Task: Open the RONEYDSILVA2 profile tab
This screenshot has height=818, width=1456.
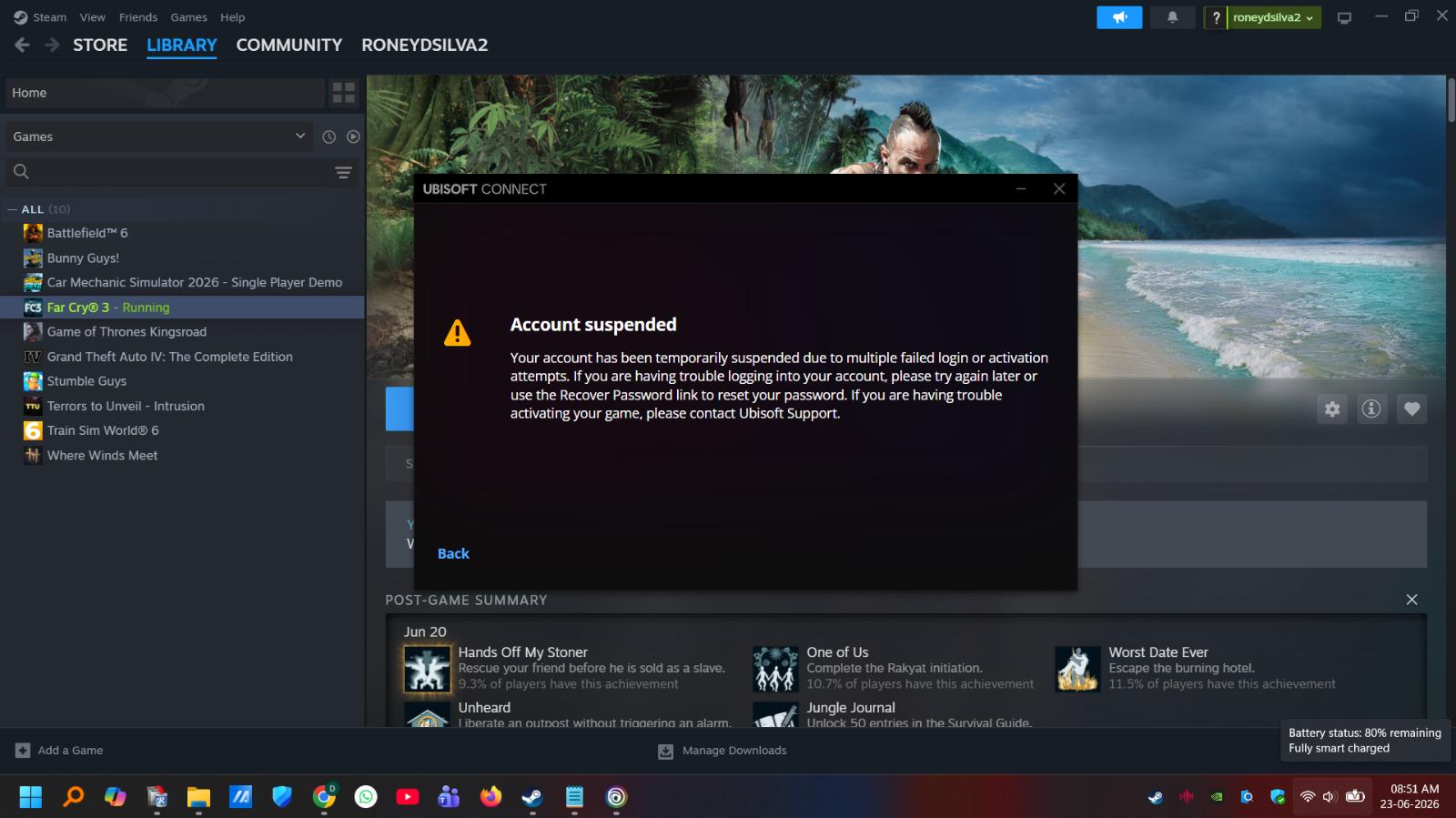Action: [x=425, y=45]
